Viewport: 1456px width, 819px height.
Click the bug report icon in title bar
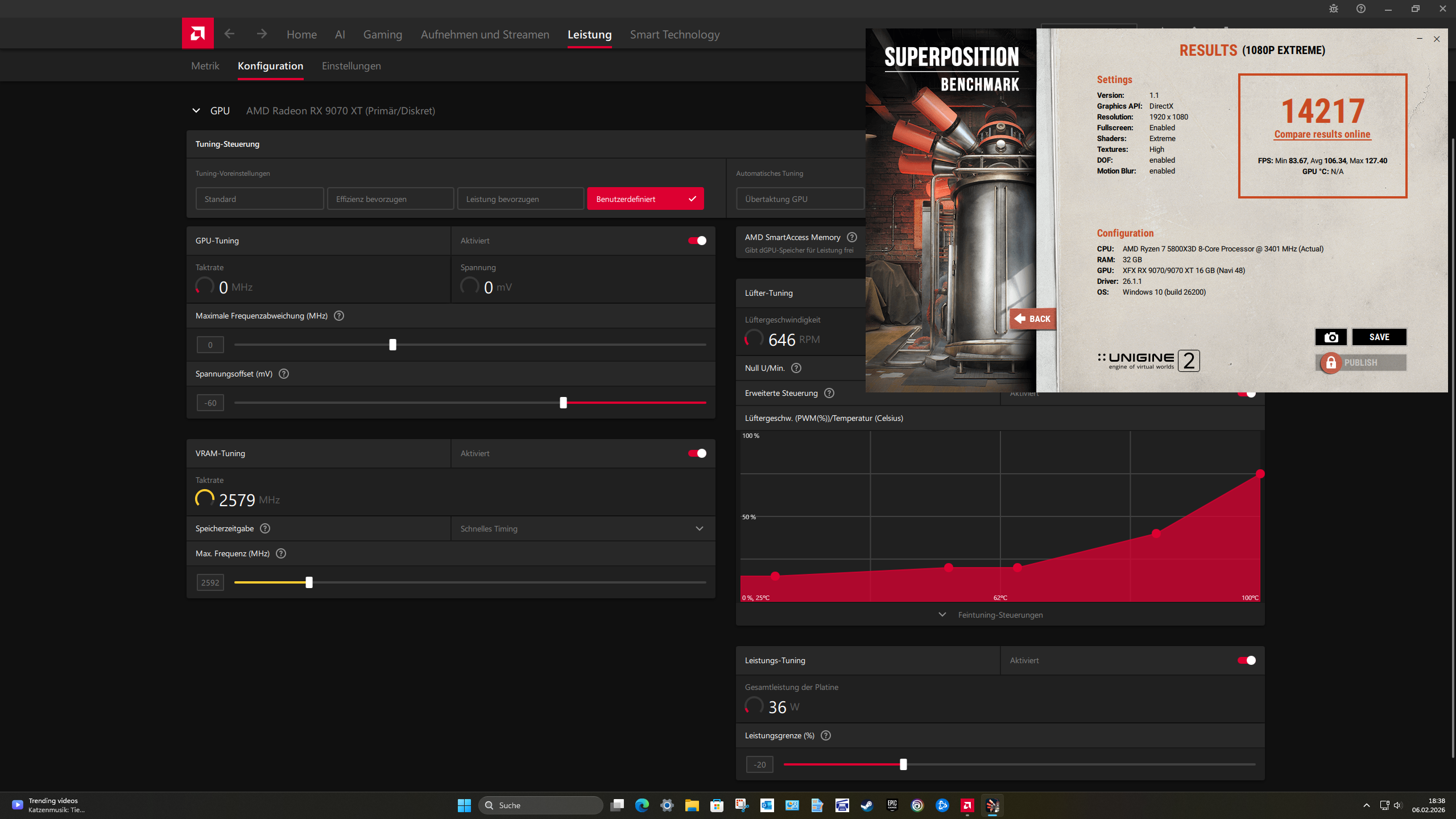point(1334,9)
